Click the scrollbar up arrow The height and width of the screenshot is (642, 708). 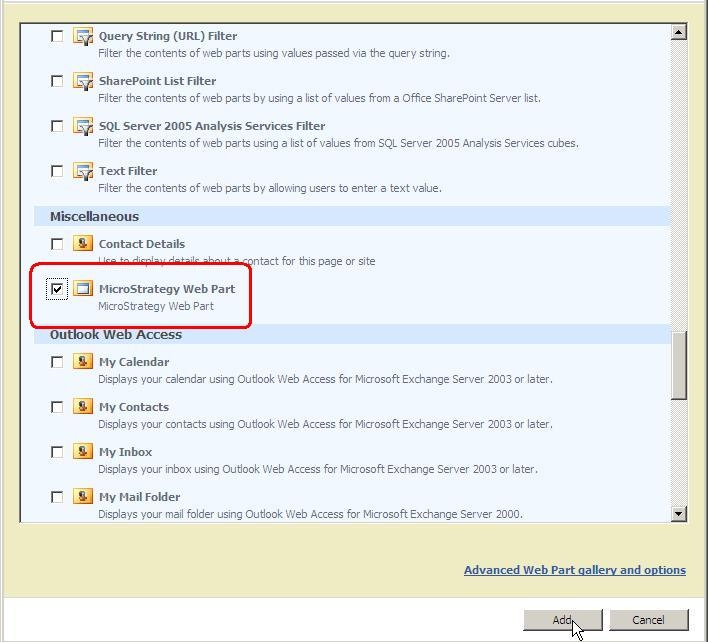tap(679, 33)
